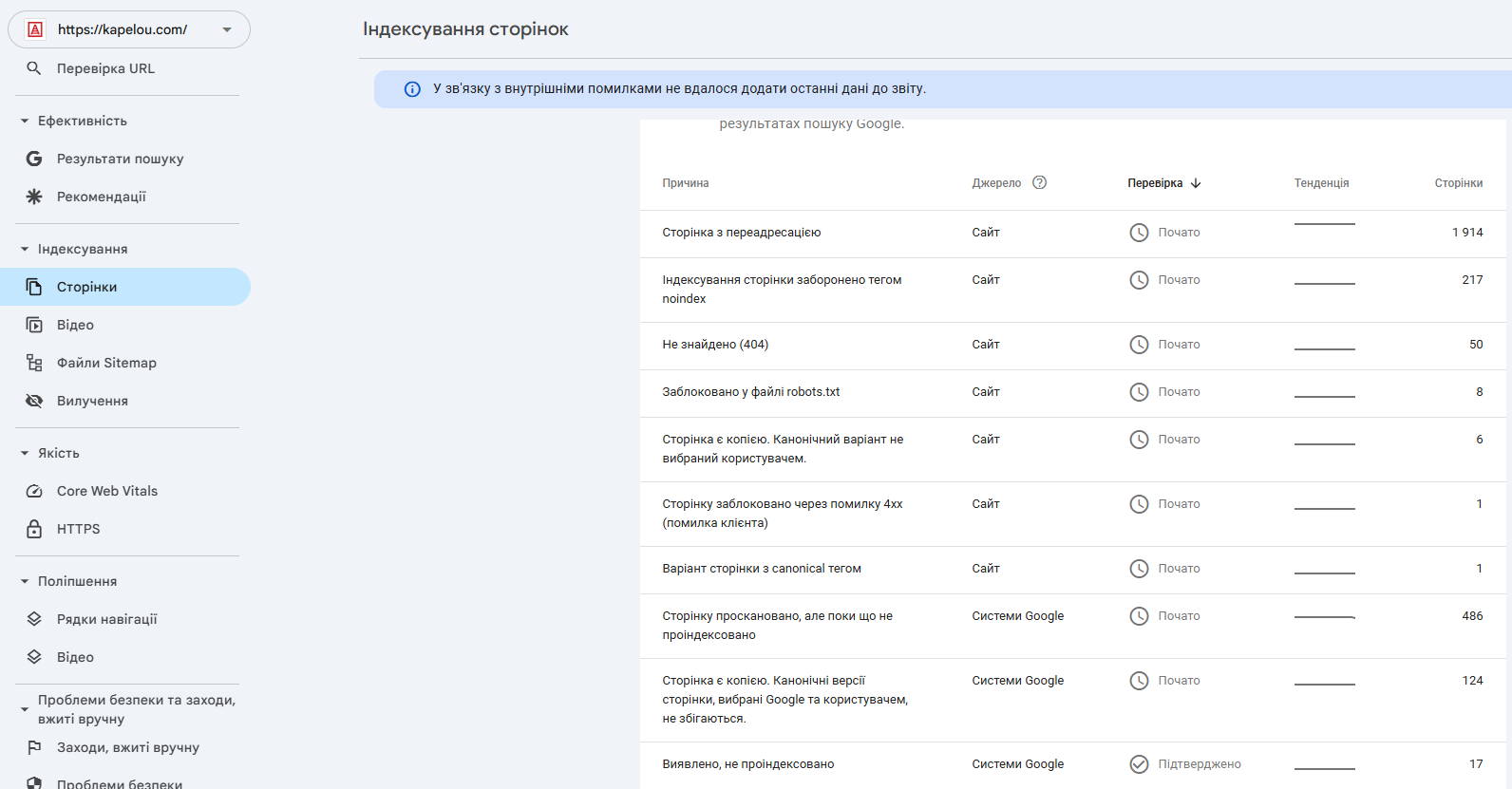Viewport: 1512px width, 789px height.
Task: Click the flag icon for Заходи, вжиті вручну
Action: pos(34,747)
